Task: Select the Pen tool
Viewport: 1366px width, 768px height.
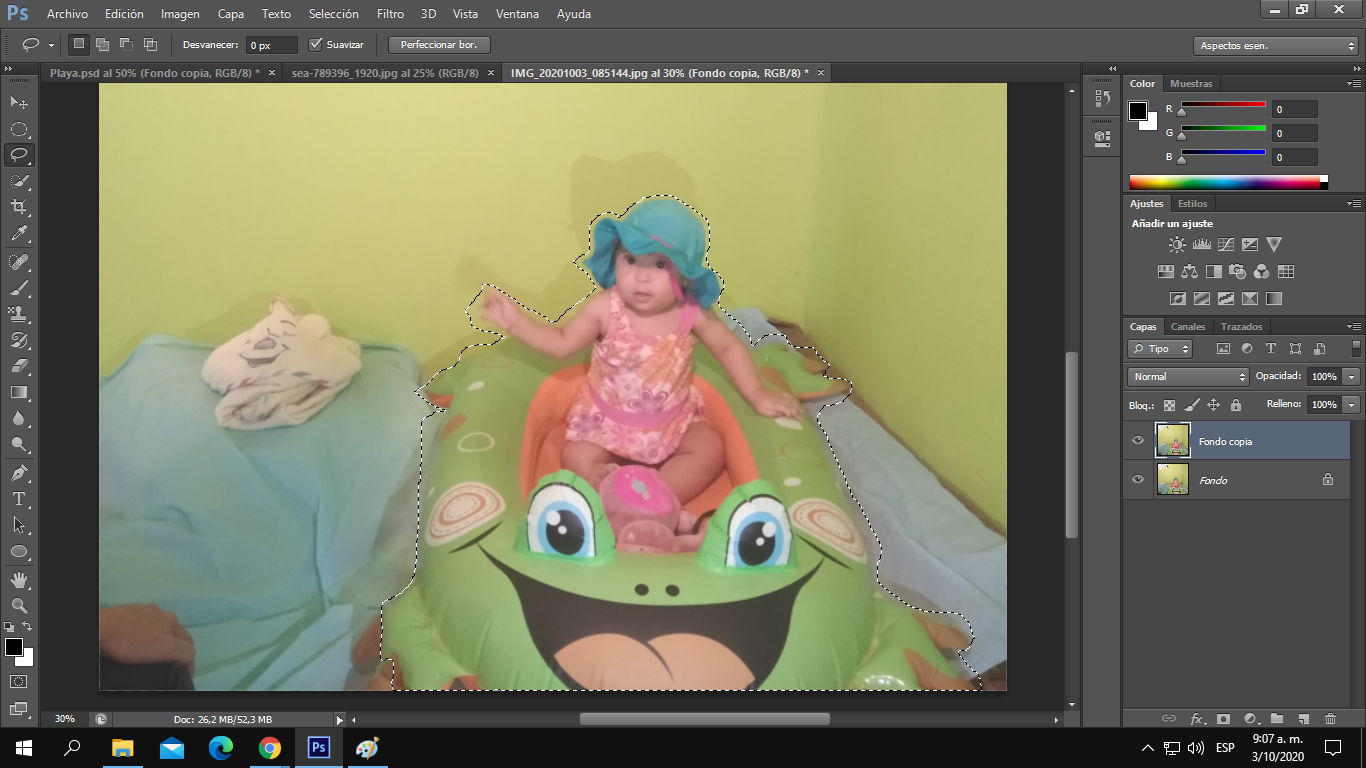Action: coord(19,472)
